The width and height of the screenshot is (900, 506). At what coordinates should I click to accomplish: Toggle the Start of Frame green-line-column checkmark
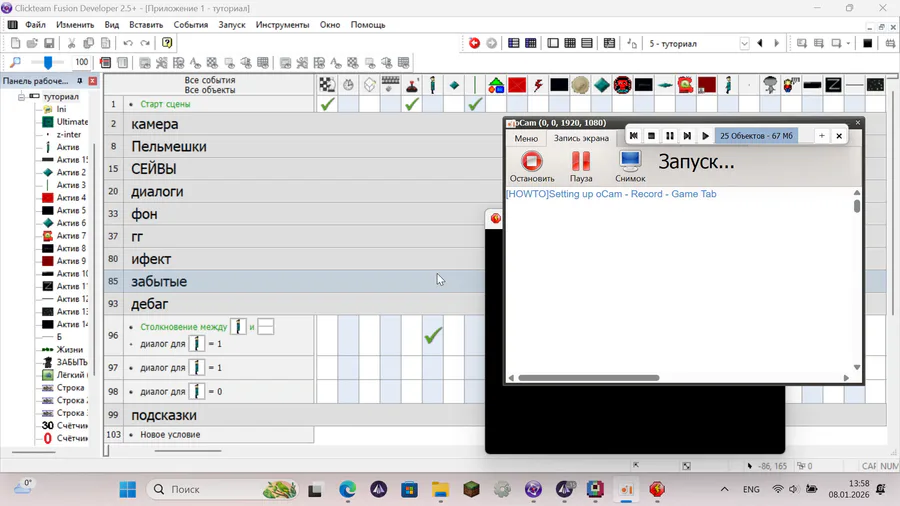475,104
